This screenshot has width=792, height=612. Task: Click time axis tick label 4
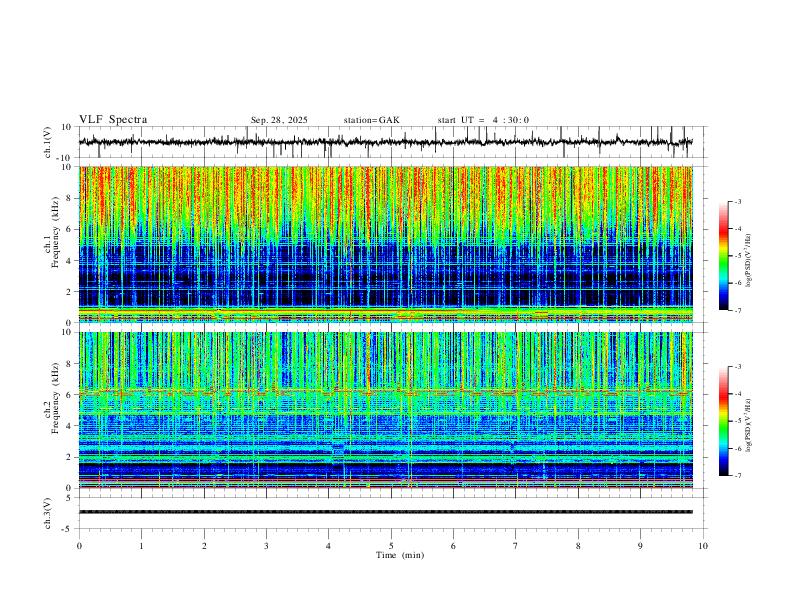(x=328, y=546)
